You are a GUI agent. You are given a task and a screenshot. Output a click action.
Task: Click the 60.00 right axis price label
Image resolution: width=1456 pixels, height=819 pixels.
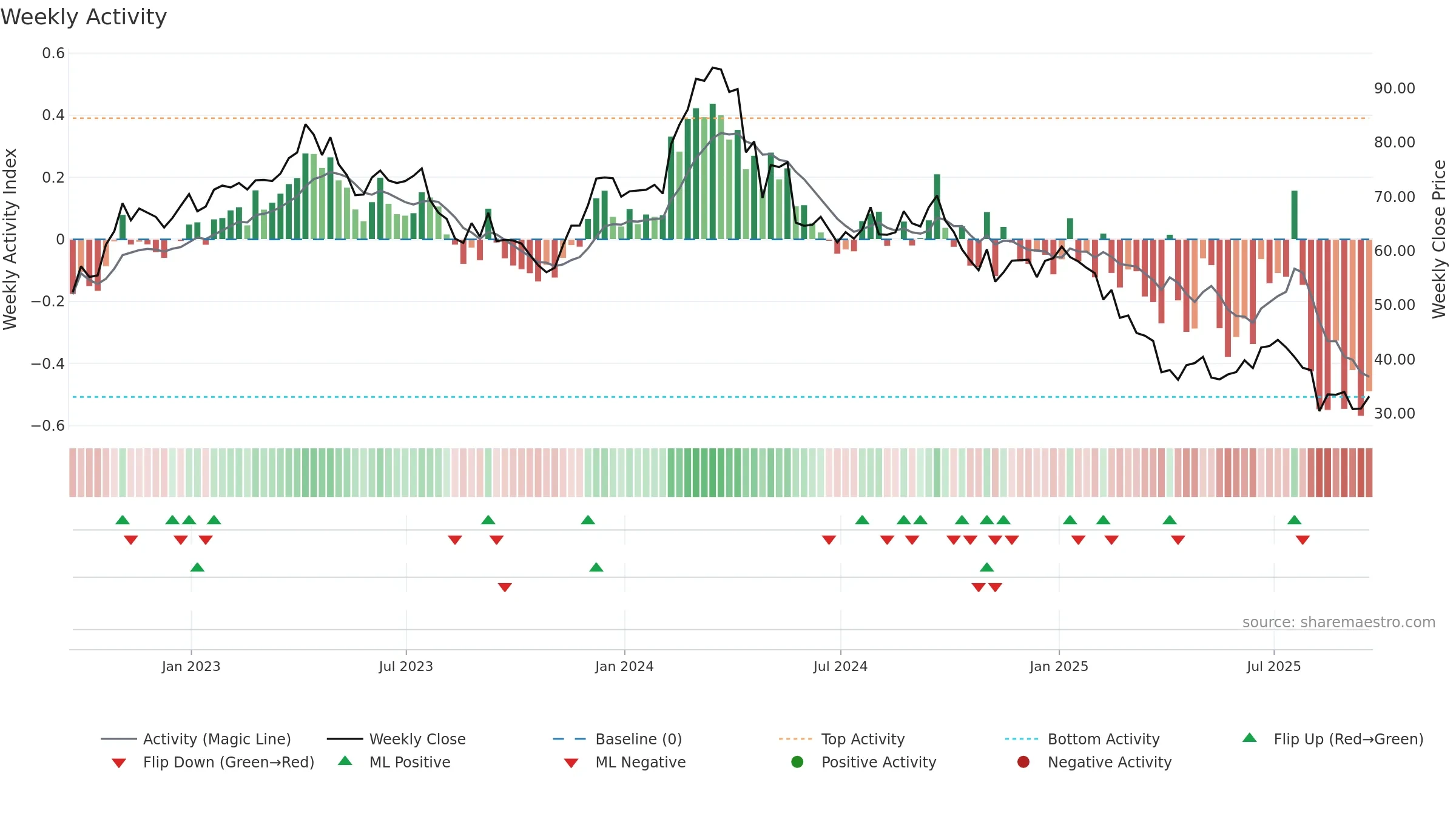(1395, 251)
